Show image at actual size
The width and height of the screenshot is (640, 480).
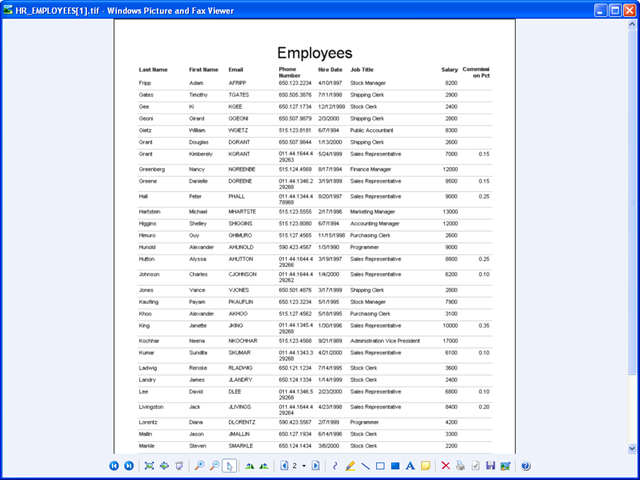[164, 466]
